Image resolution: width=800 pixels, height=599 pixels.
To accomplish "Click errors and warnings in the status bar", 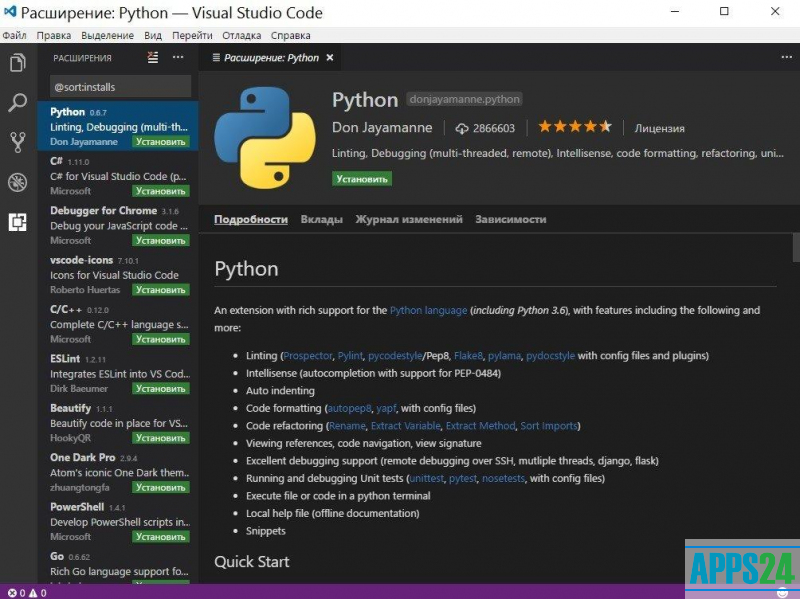I will [27, 592].
